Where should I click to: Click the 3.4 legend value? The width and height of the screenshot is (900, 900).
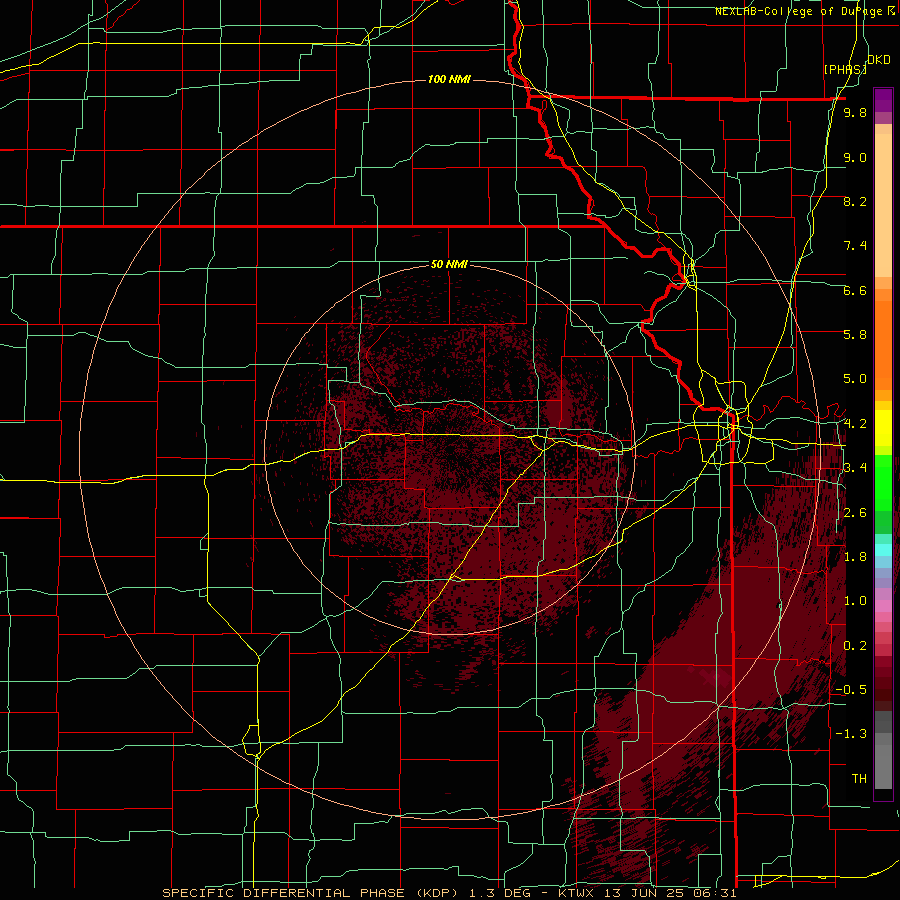click(855, 468)
